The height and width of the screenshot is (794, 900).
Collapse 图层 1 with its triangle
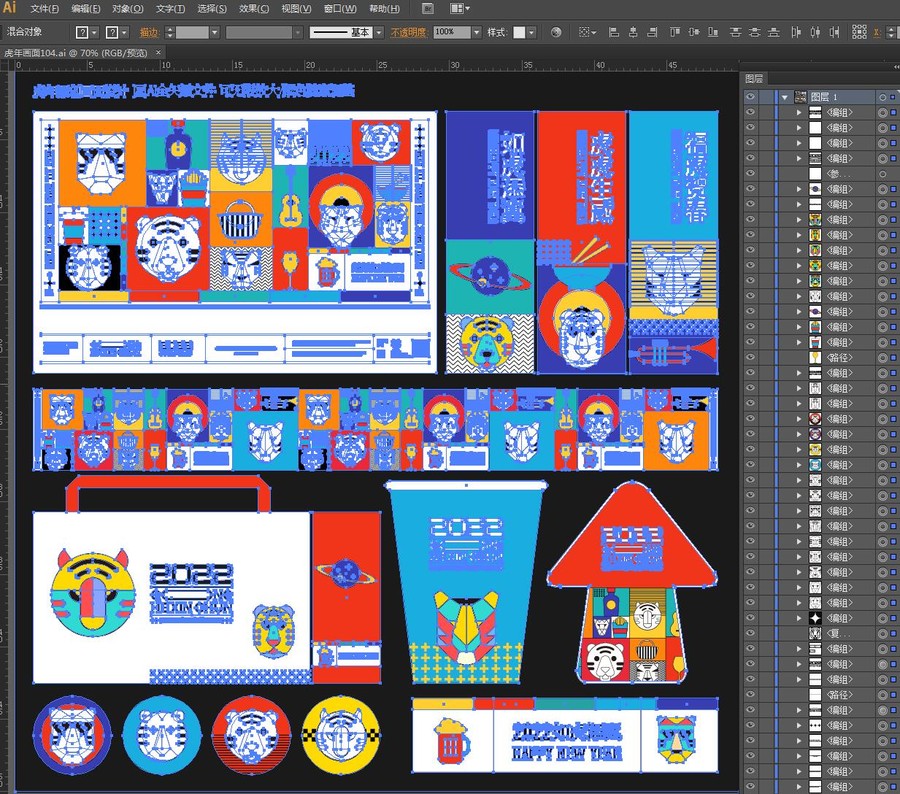784,97
